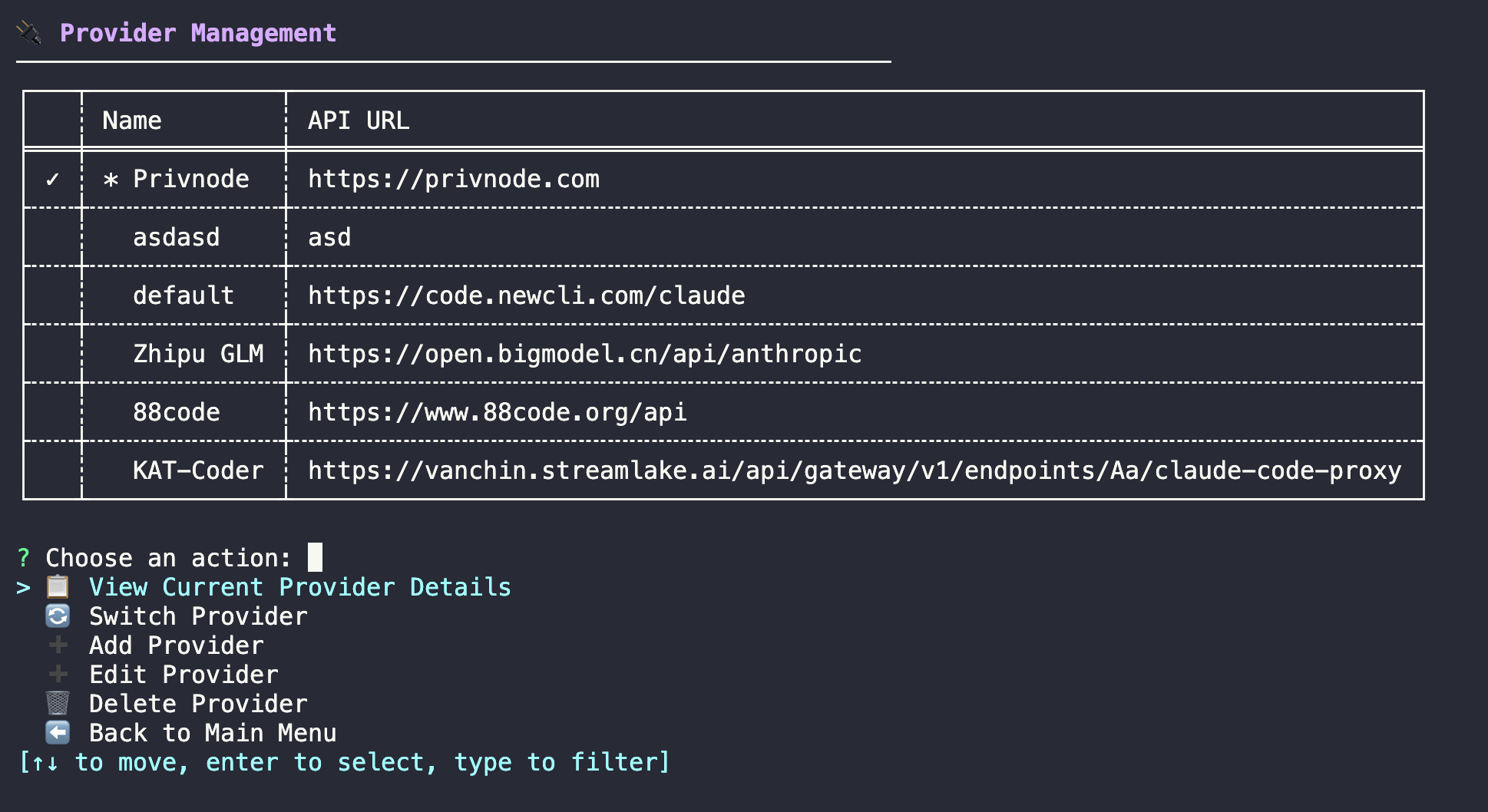Click the selection pointer next to the highlighted action

click(x=22, y=587)
